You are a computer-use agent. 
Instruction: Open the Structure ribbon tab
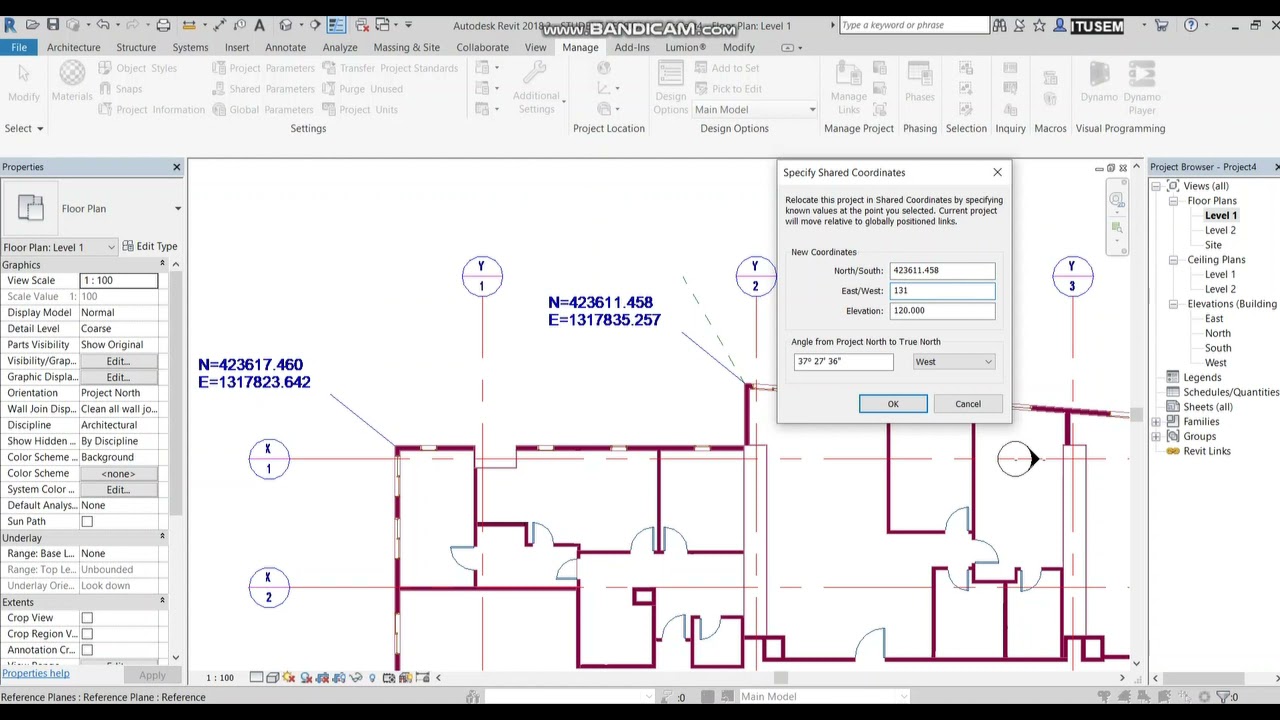pyautogui.click(x=136, y=47)
